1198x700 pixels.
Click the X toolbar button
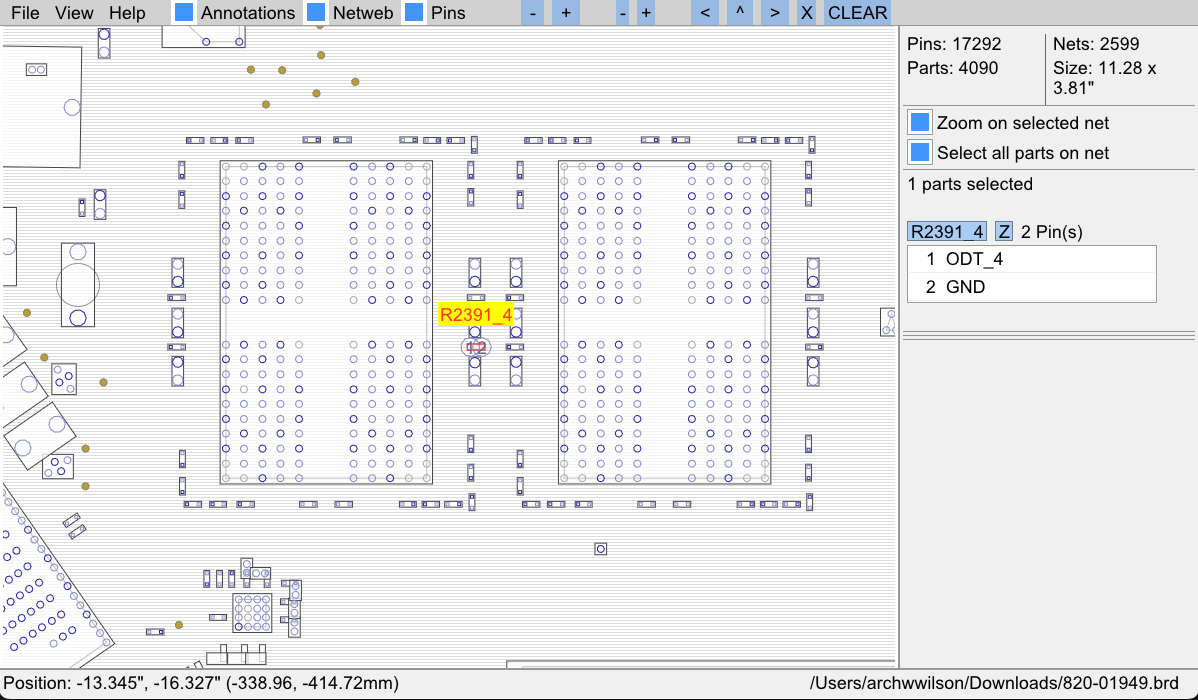[x=806, y=13]
